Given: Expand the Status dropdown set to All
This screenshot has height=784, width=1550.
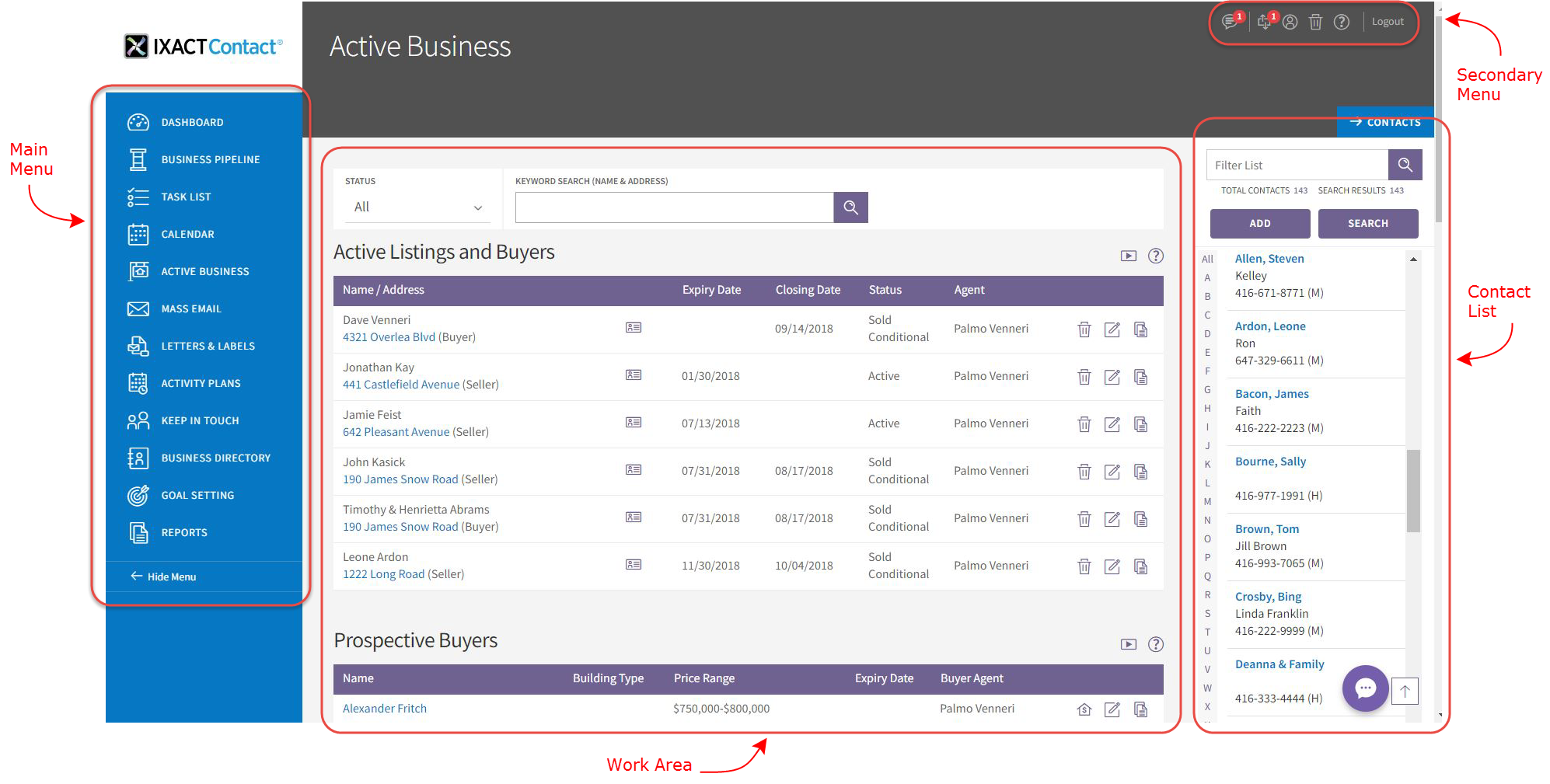Looking at the screenshot, I should [x=417, y=207].
